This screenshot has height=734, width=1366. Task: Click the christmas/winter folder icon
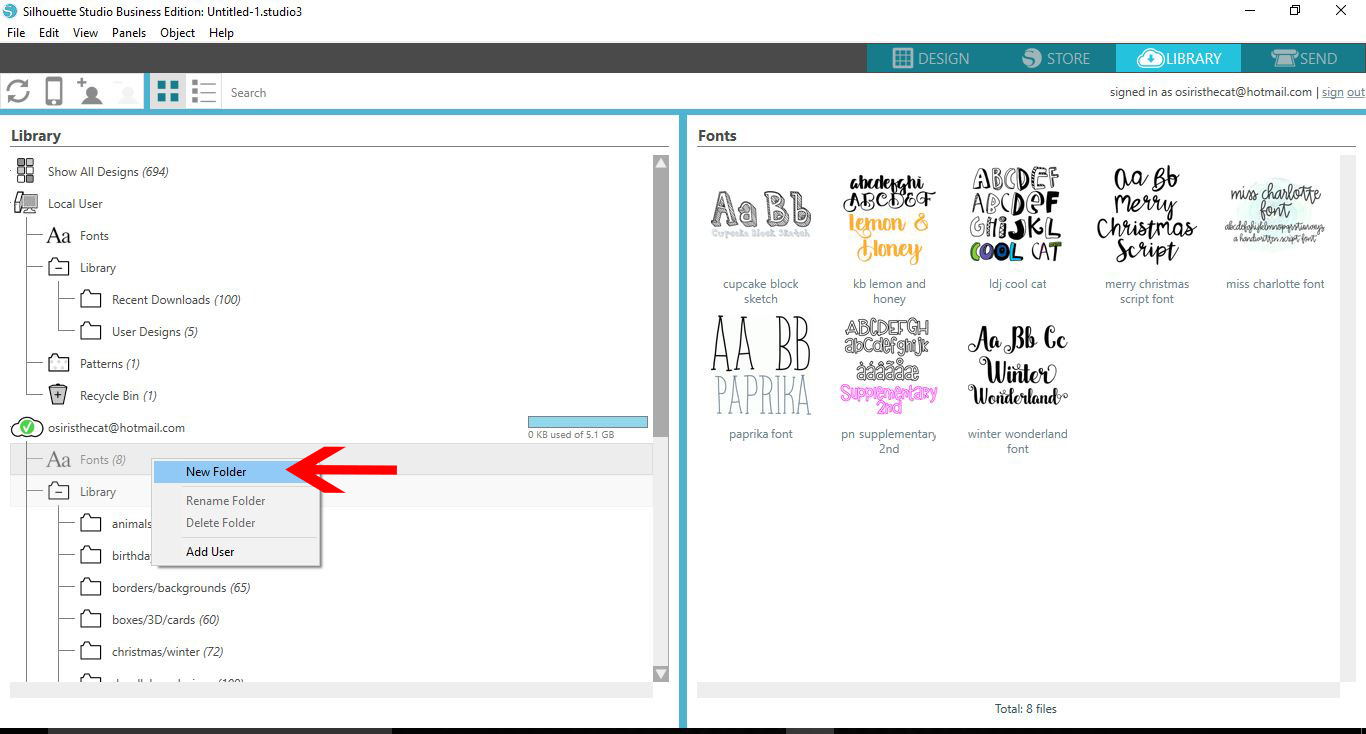coord(91,651)
